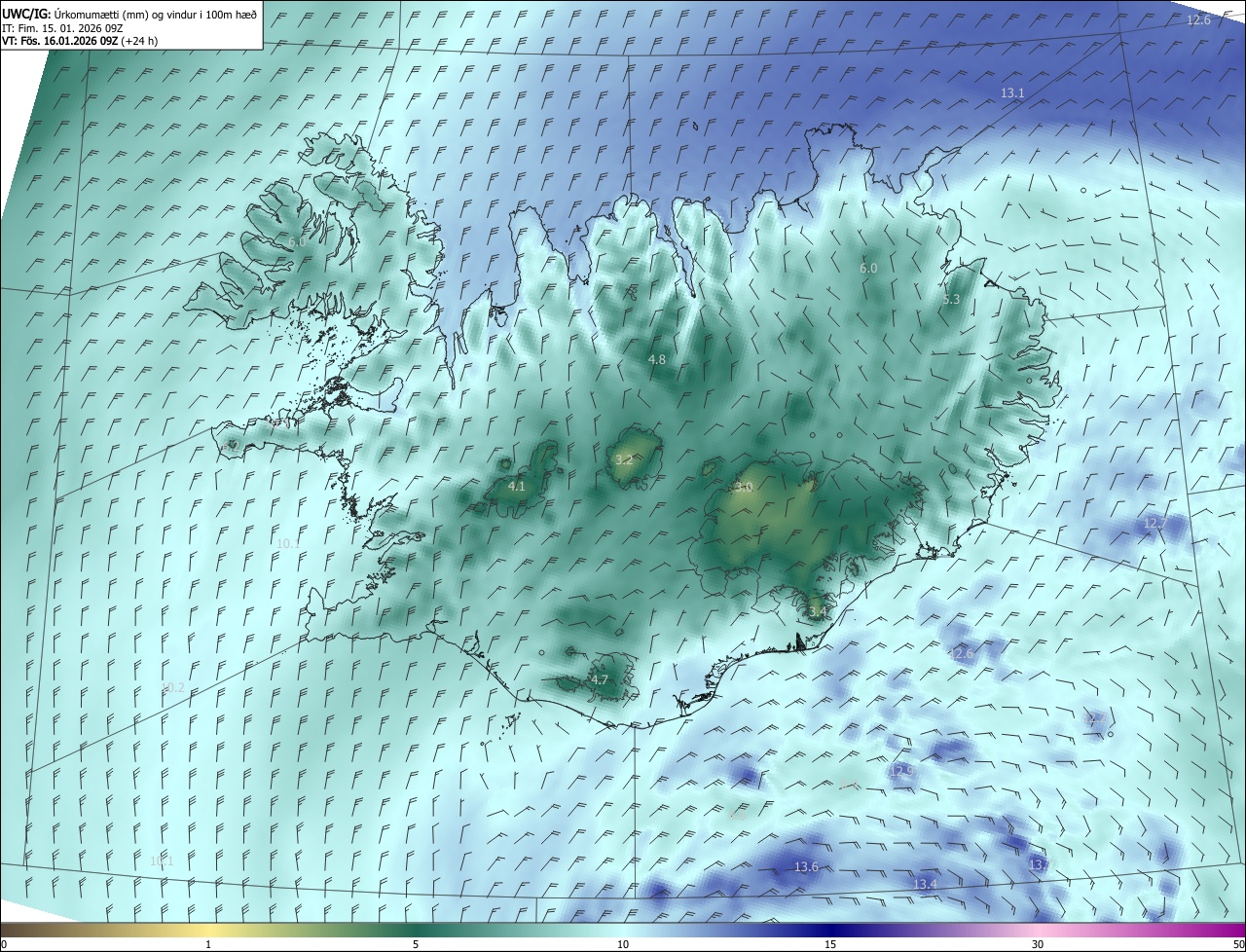1246x952 pixels.
Task: Select the colorbar maximum label 50
Action: point(1238,944)
